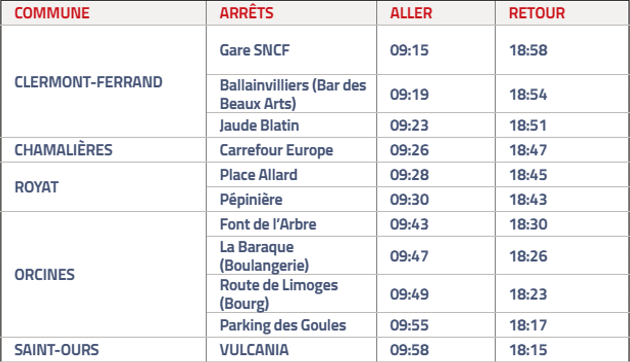Select the Carrefour Europe stop
Screen dimensions: 630x362
276,150
